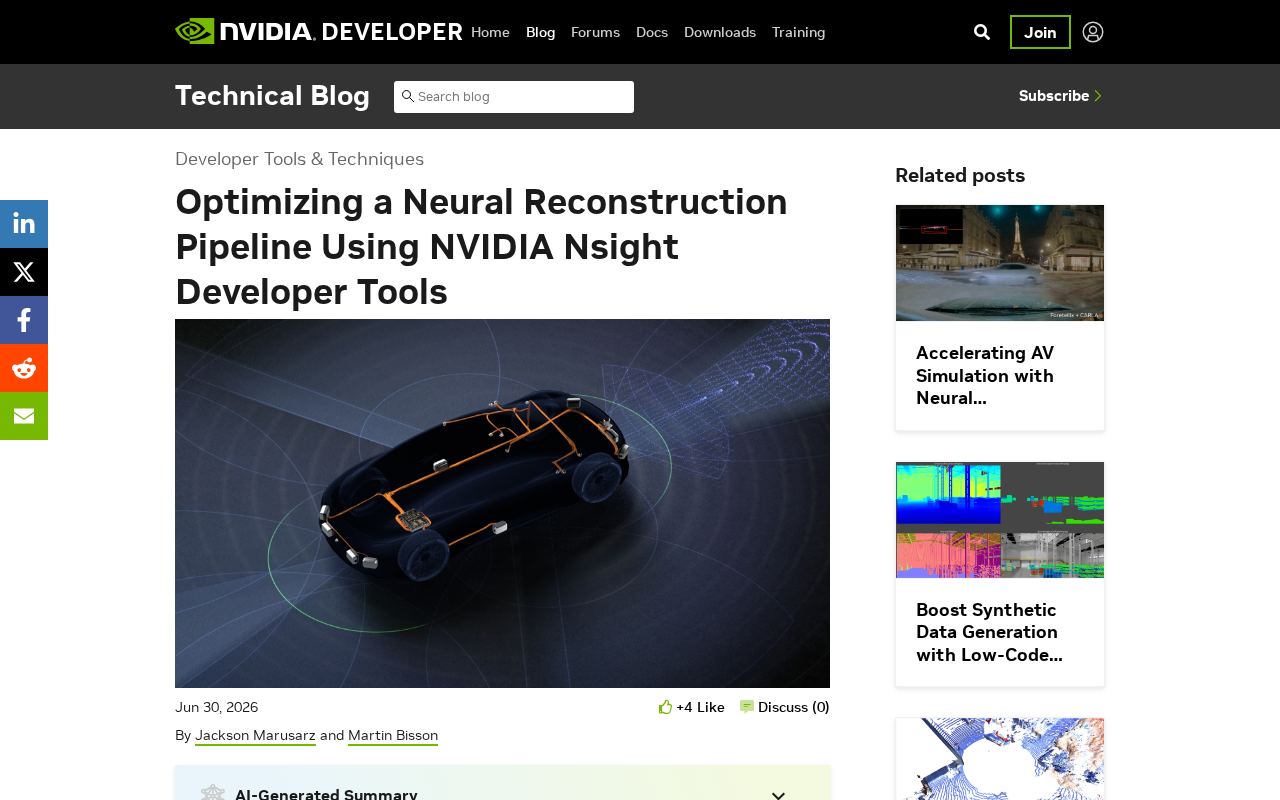Open the user account icon
This screenshot has height=800, width=1280.
coord(1093,32)
